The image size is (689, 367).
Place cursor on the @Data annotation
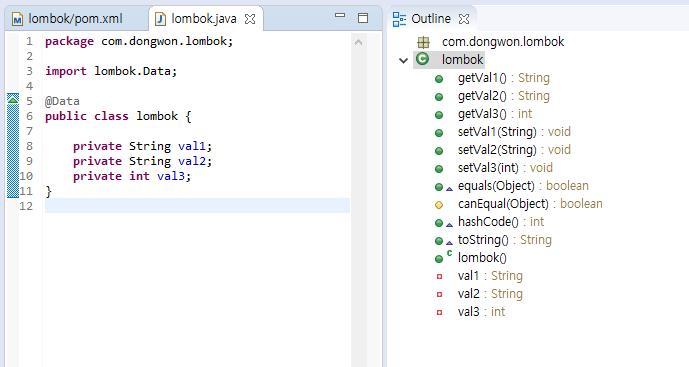pos(62,101)
